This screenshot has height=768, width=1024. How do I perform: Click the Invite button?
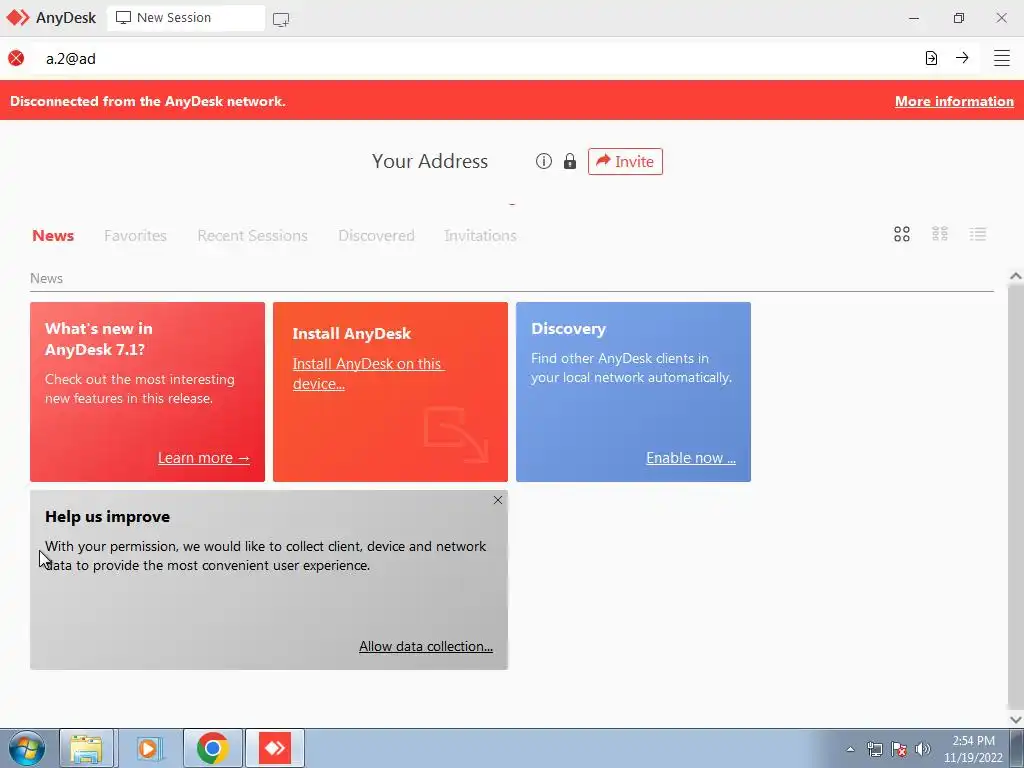click(625, 161)
